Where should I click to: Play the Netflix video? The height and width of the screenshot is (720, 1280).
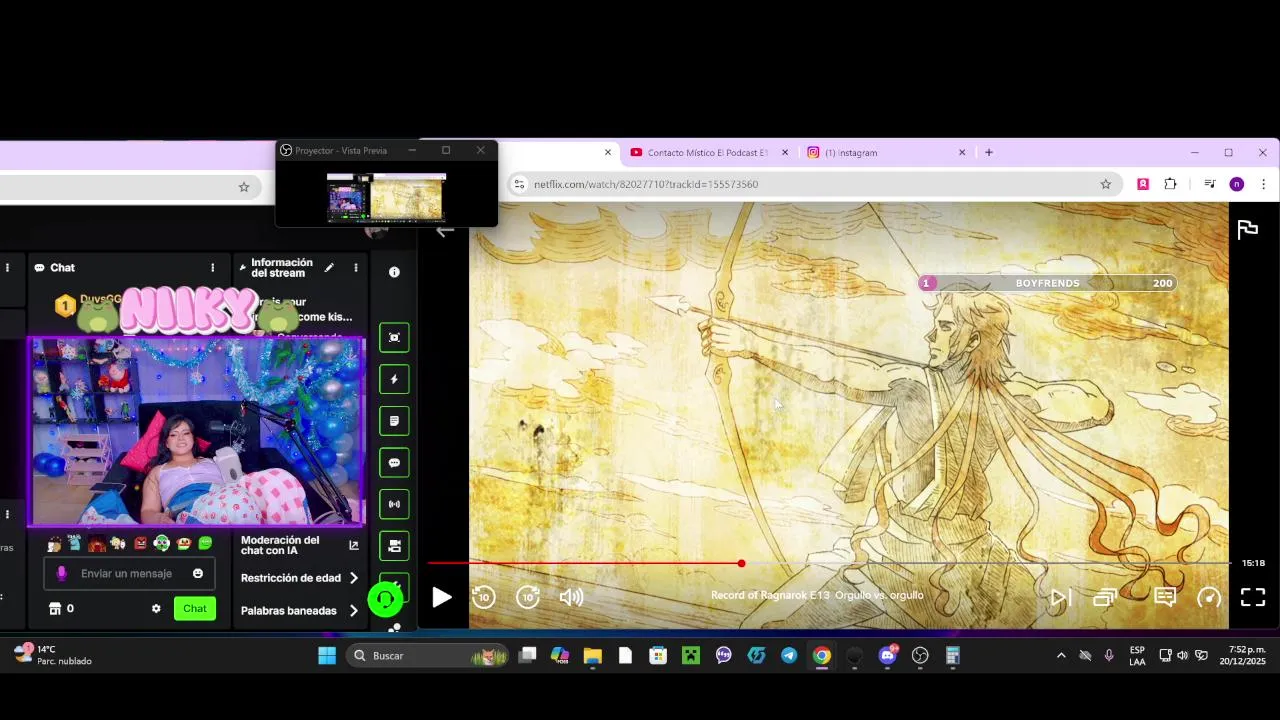click(x=441, y=597)
